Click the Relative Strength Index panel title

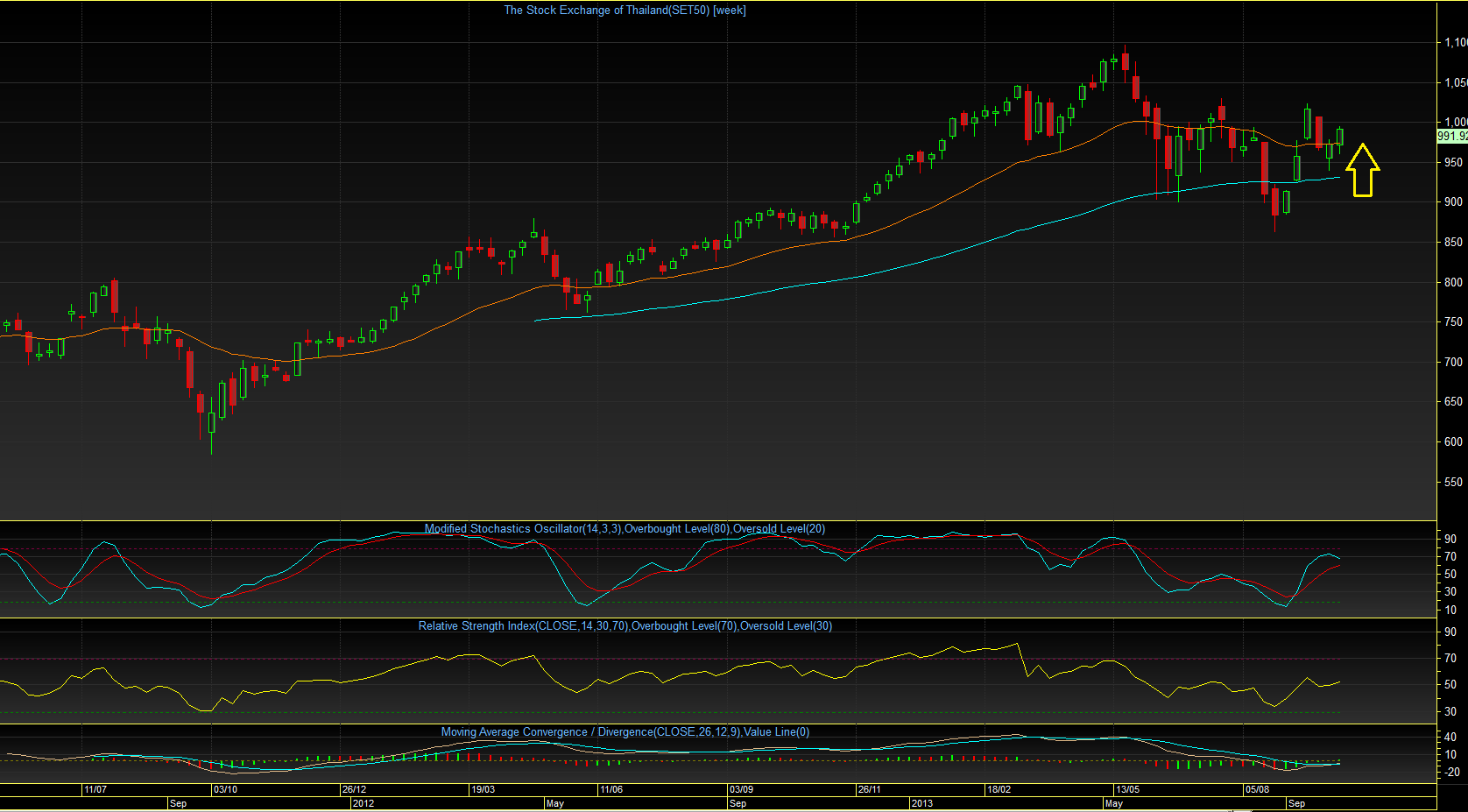tap(625, 626)
